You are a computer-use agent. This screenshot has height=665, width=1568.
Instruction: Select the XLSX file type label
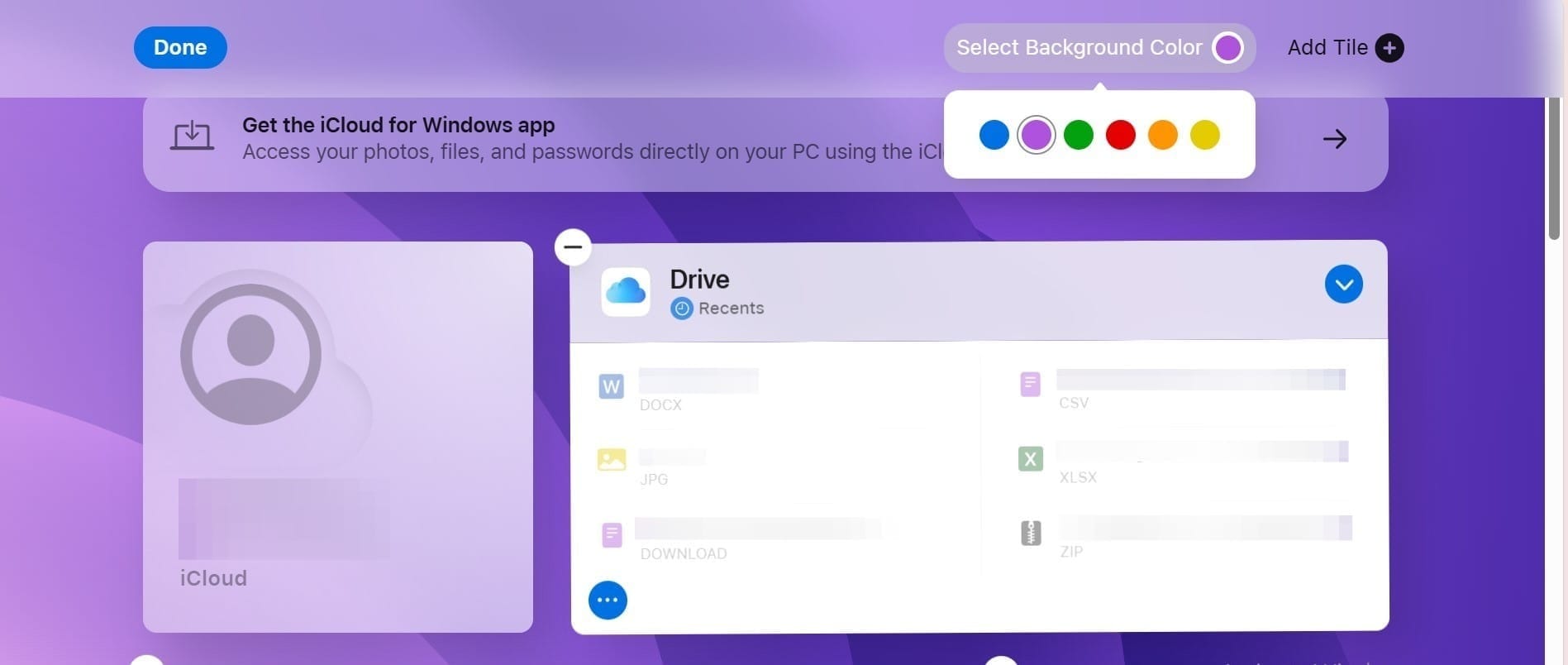(x=1078, y=477)
